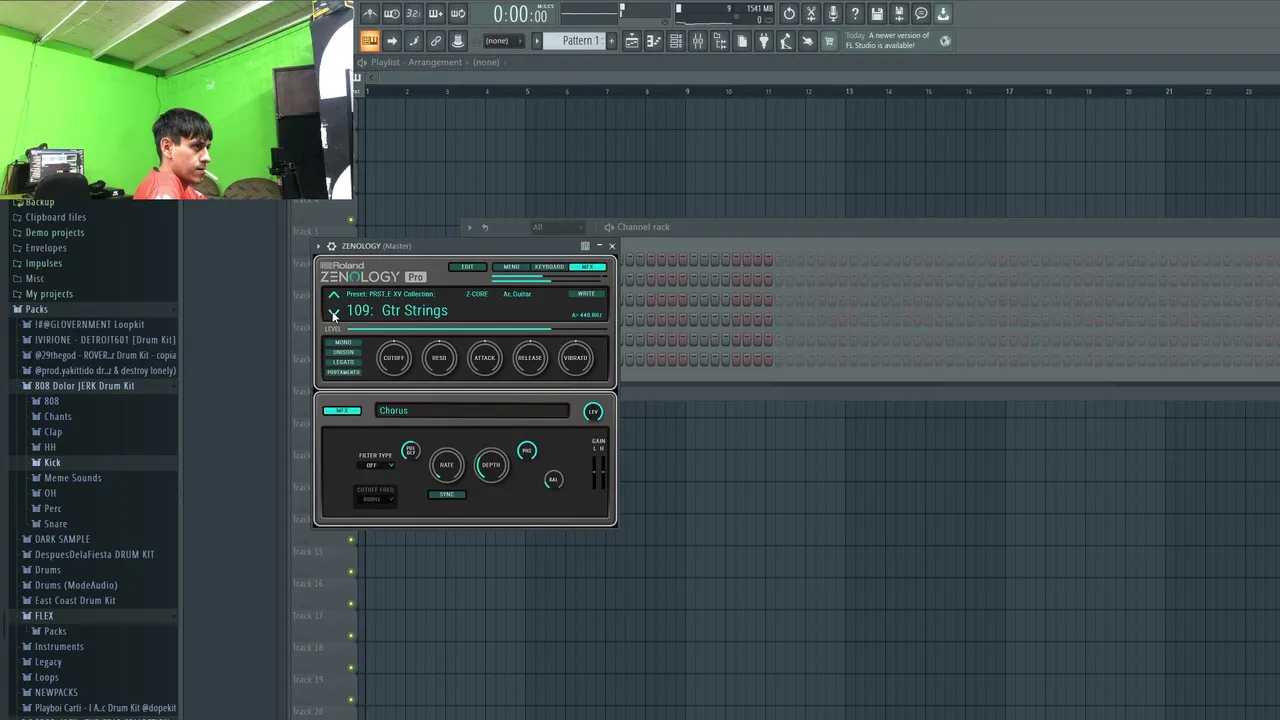Open the Kick folder in the browser

click(52, 463)
